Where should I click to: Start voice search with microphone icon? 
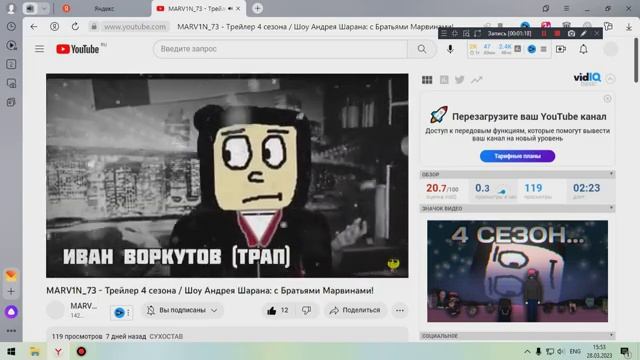point(450,49)
